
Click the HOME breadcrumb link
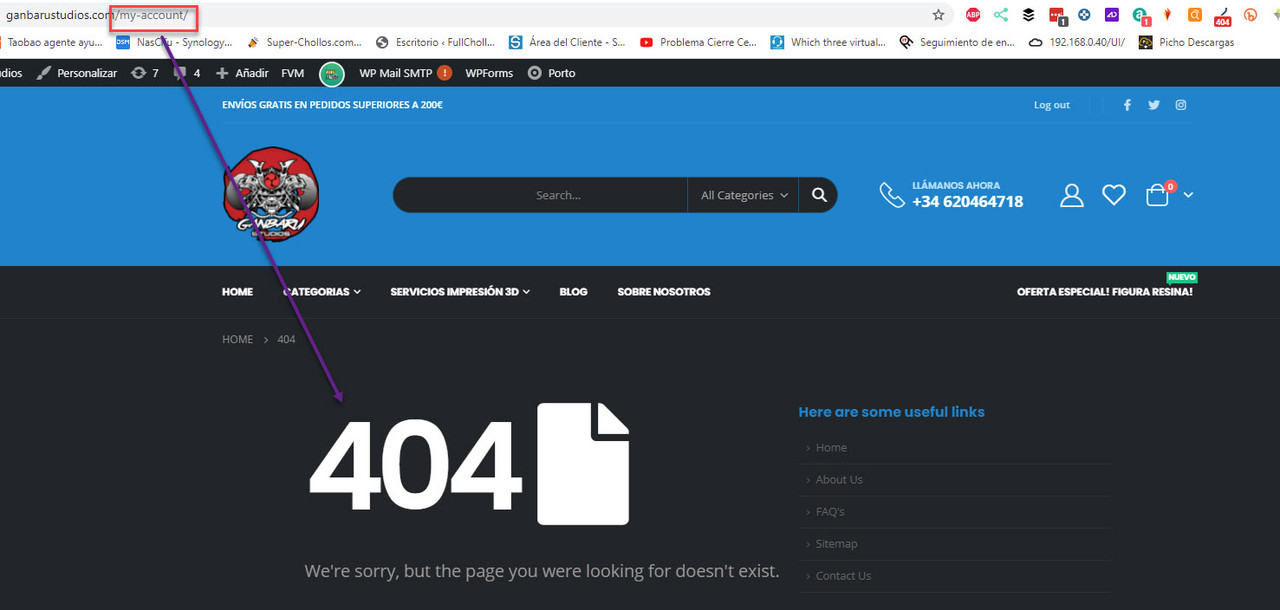(x=237, y=340)
